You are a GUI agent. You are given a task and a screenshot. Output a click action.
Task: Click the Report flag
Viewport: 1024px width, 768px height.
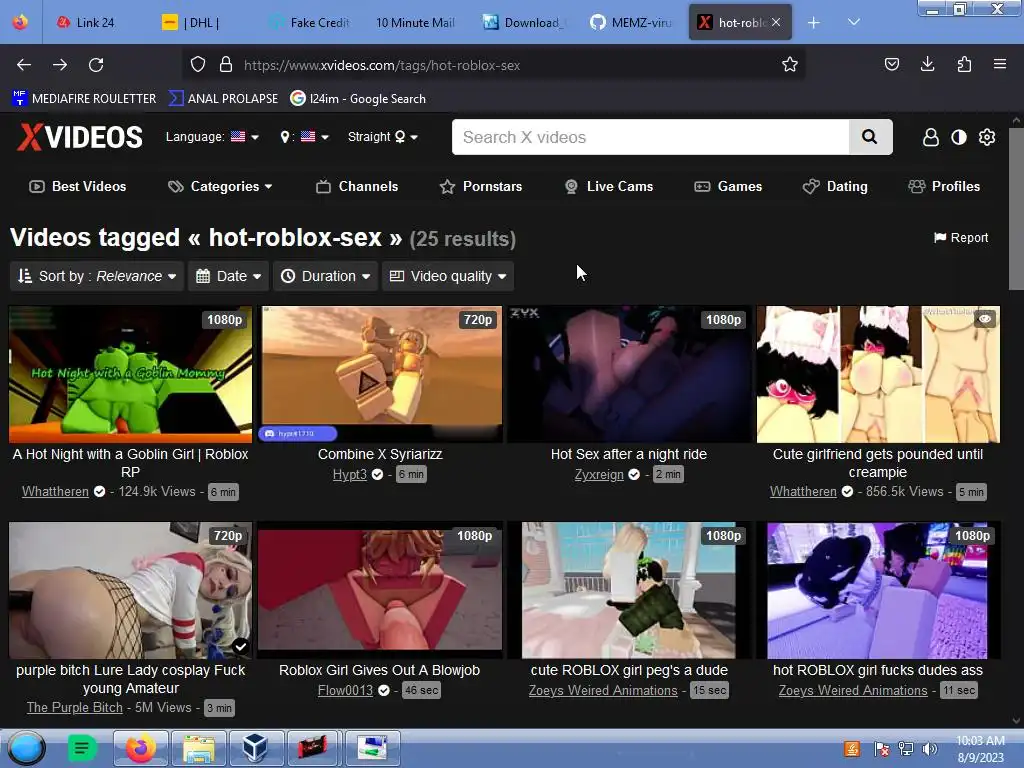click(961, 238)
